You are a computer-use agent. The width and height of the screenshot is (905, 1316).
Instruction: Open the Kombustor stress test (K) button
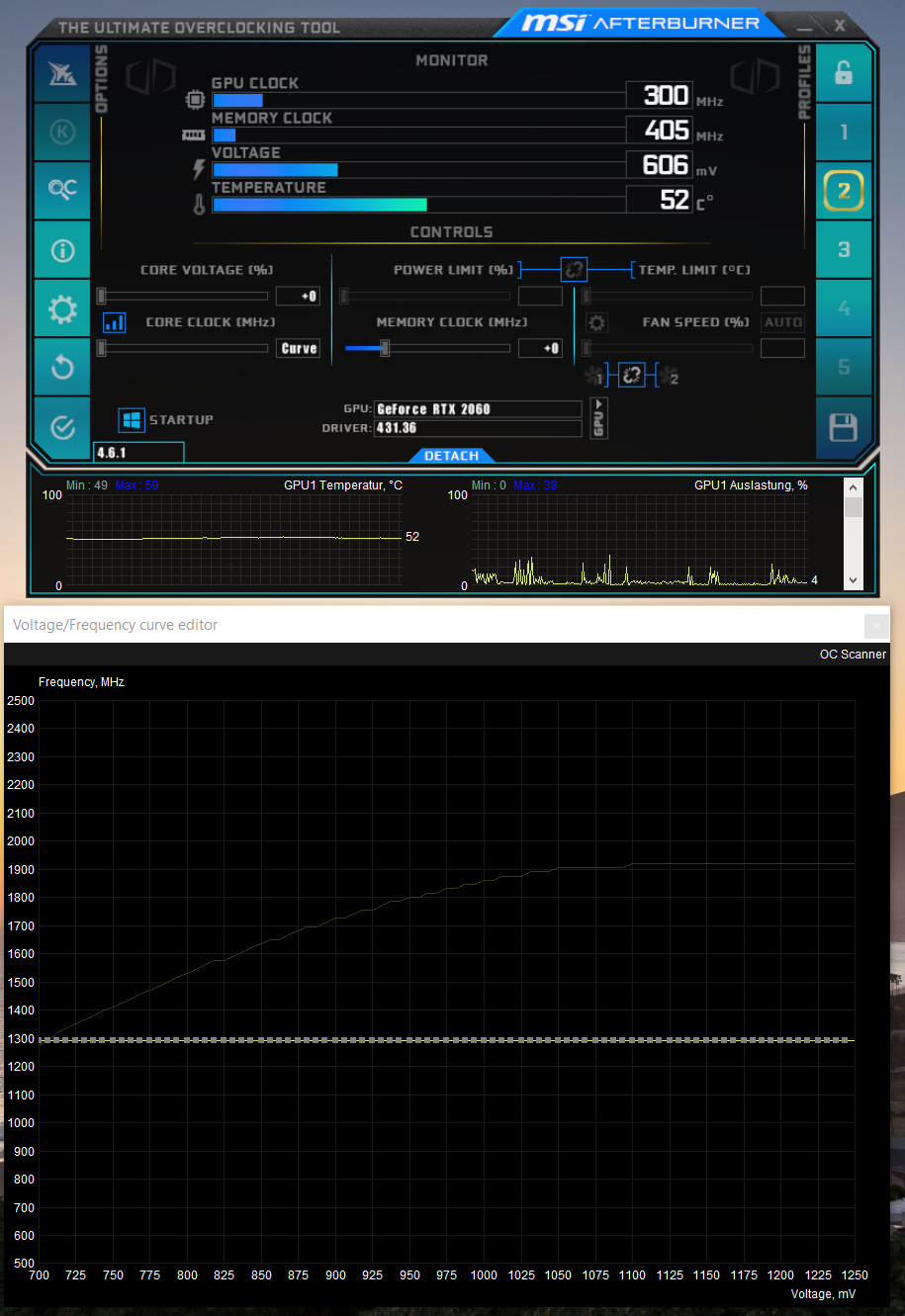62,132
